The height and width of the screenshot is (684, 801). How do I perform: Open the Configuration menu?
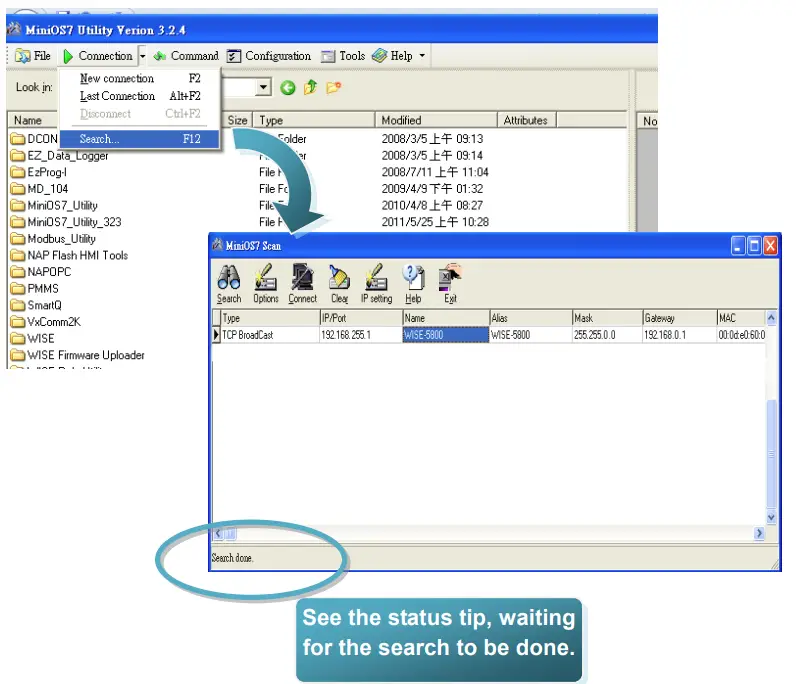tap(269, 56)
